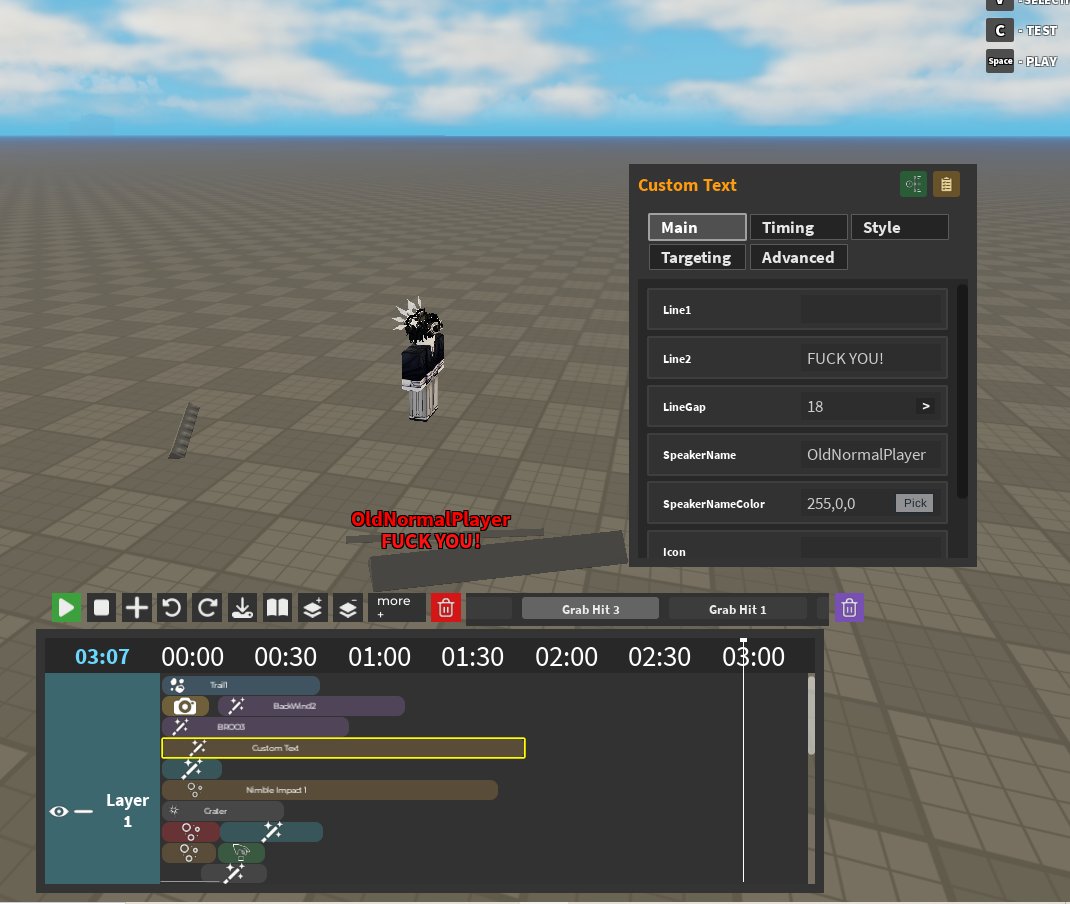Click the timeline vertical scrollbar

pos(811,715)
